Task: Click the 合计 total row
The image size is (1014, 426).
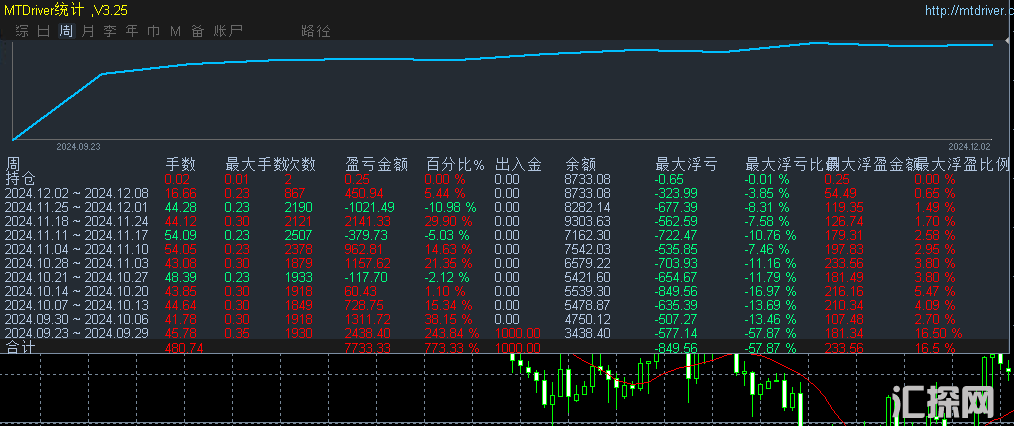Action: coord(21,348)
